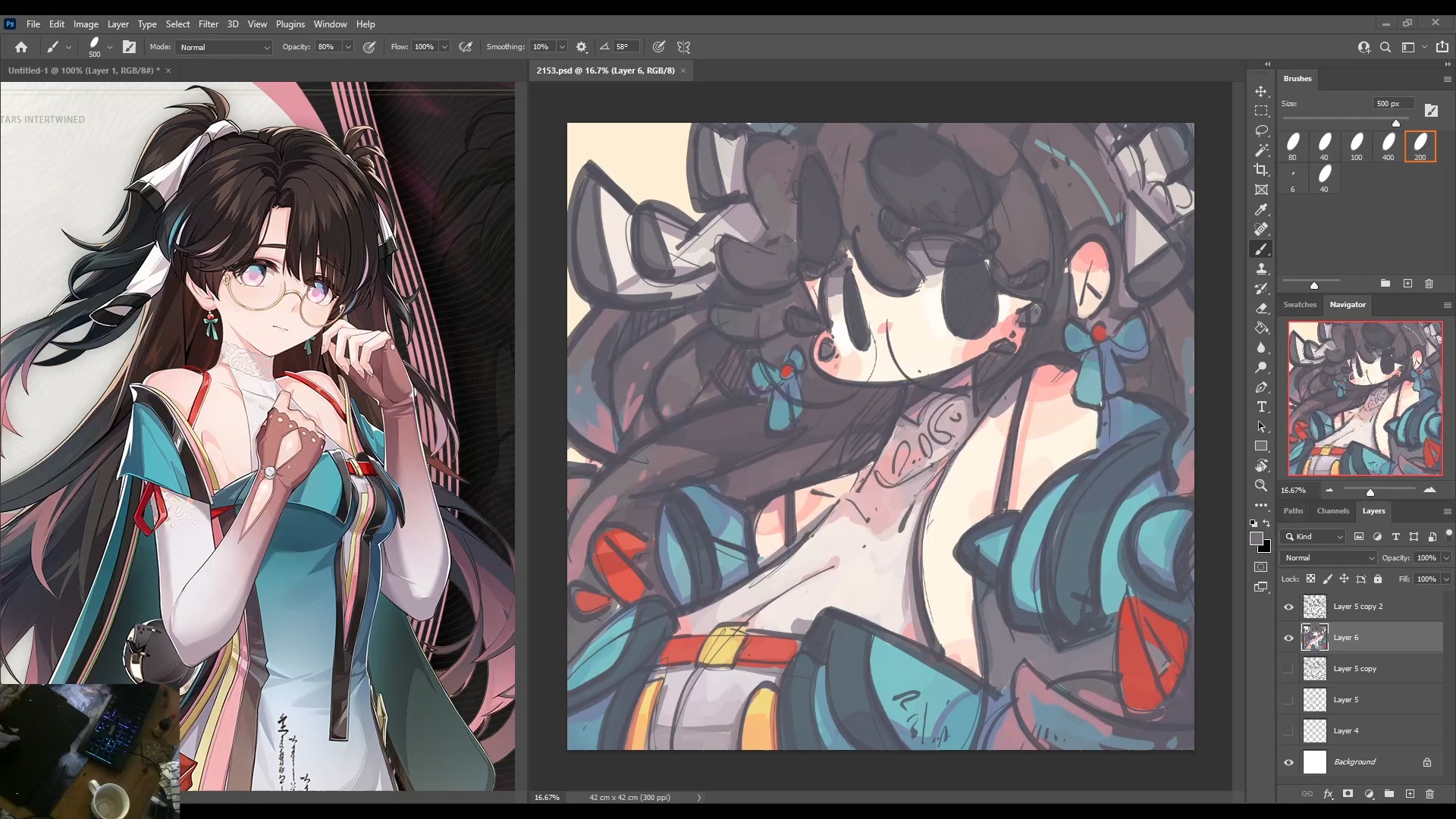
Task: Select the Blur tool
Action: pyautogui.click(x=1261, y=347)
